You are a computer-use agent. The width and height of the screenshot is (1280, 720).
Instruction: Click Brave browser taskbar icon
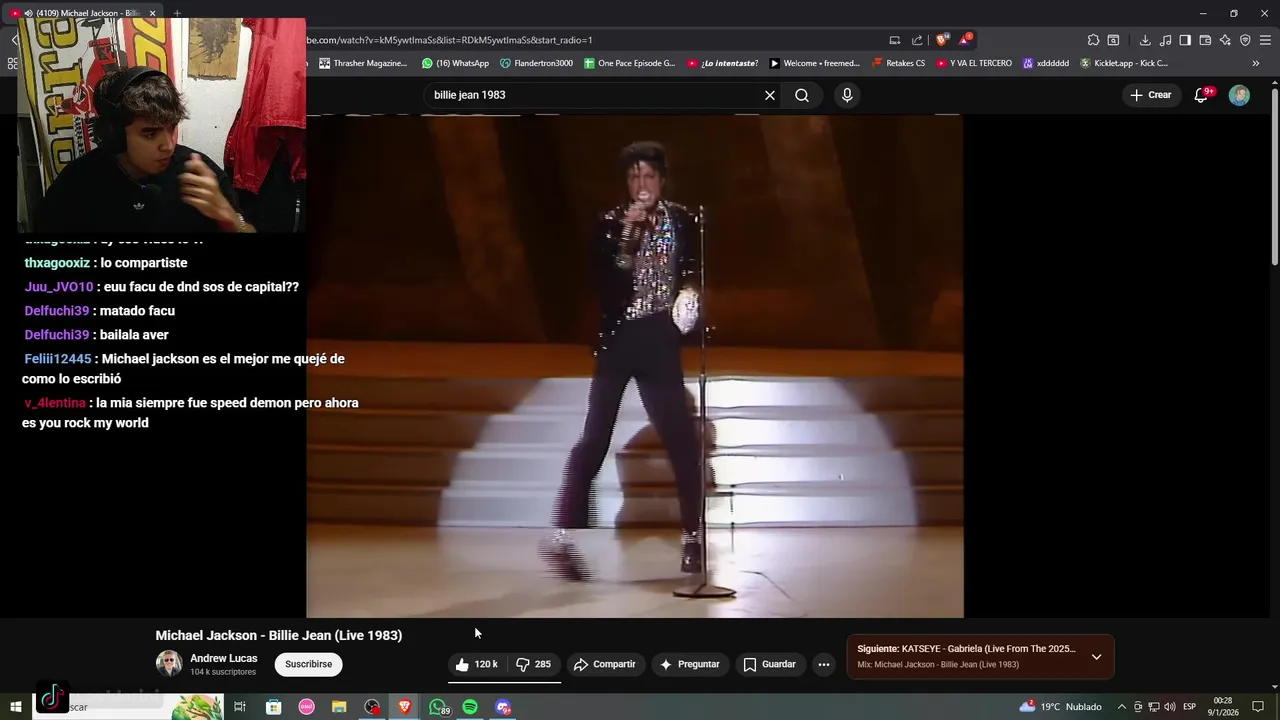coord(405,707)
